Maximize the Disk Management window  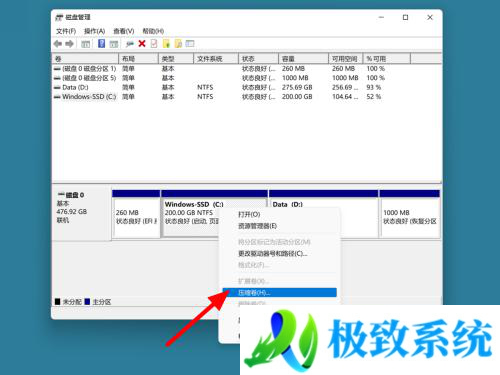[405, 17]
